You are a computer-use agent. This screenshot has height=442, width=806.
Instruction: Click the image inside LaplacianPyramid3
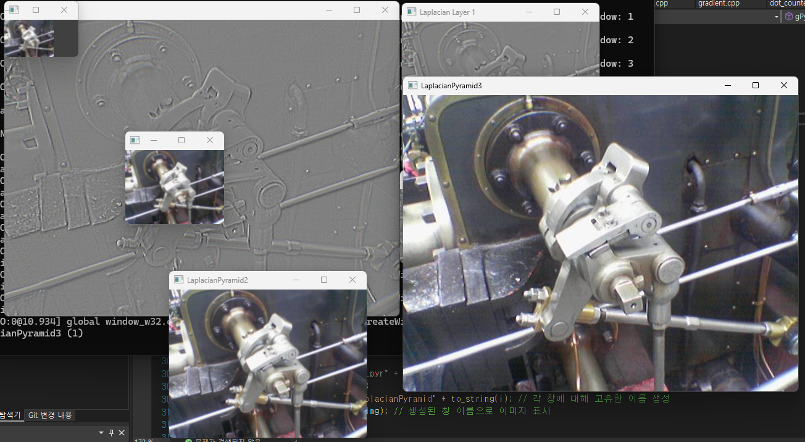coord(600,243)
